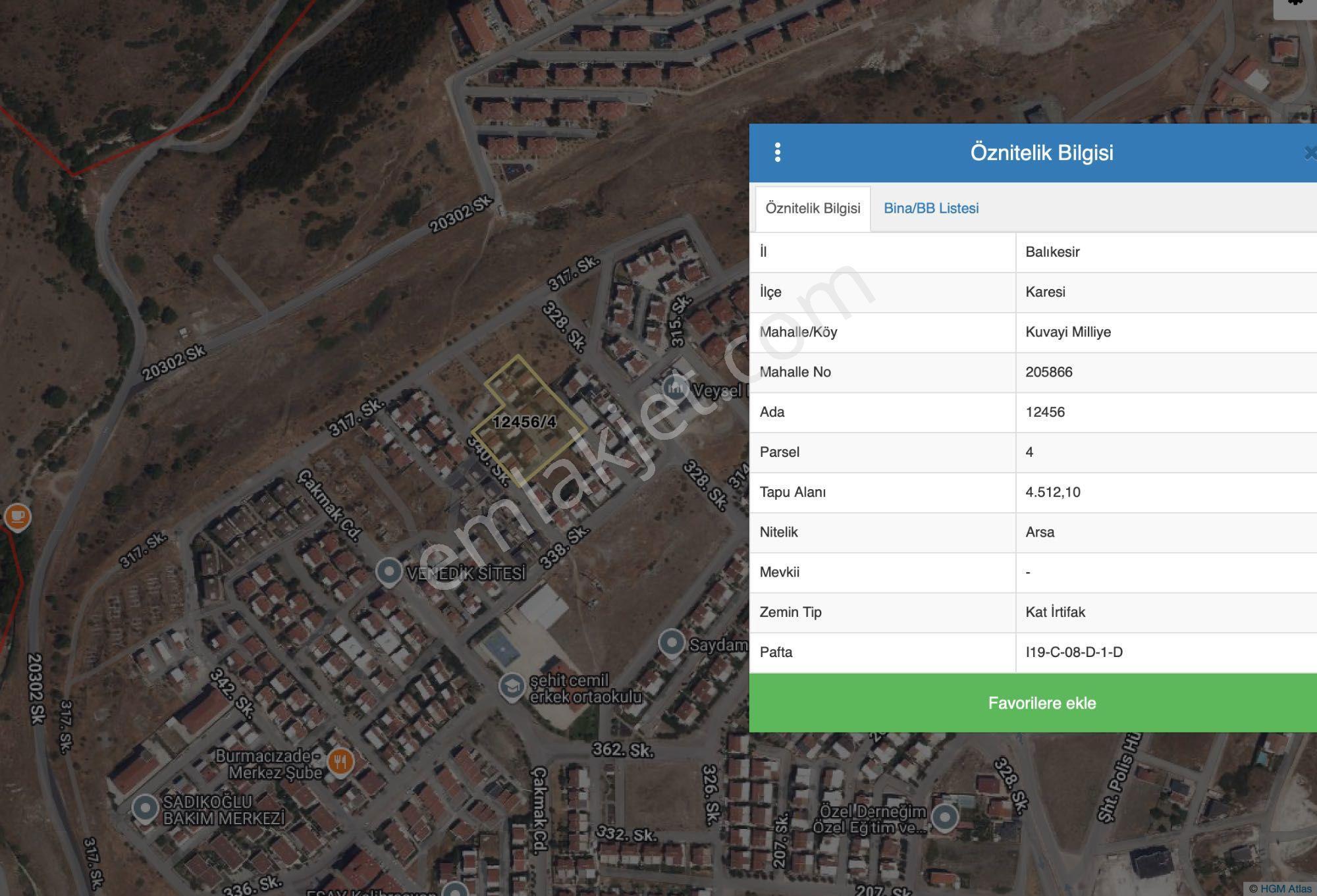Viewport: 1317px width, 896px height.
Task: Click the Favorilere ekle button
Action: point(1033,702)
